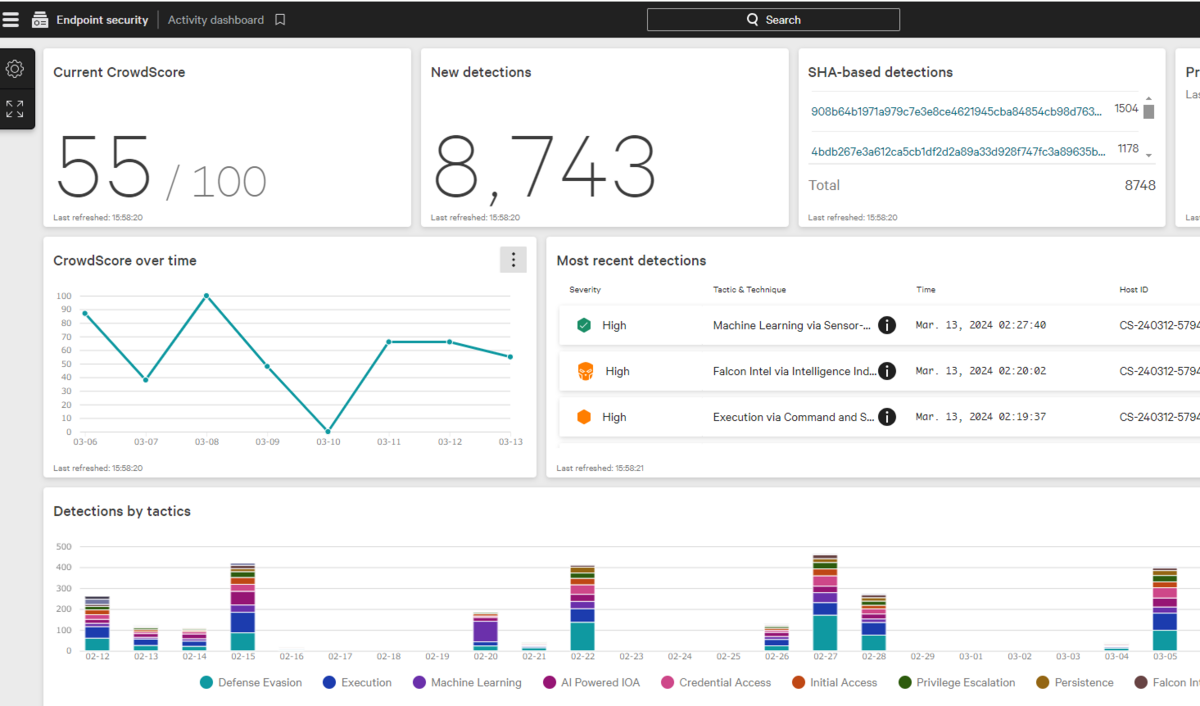
Task: Open the hamburger navigation menu
Action: (10, 19)
